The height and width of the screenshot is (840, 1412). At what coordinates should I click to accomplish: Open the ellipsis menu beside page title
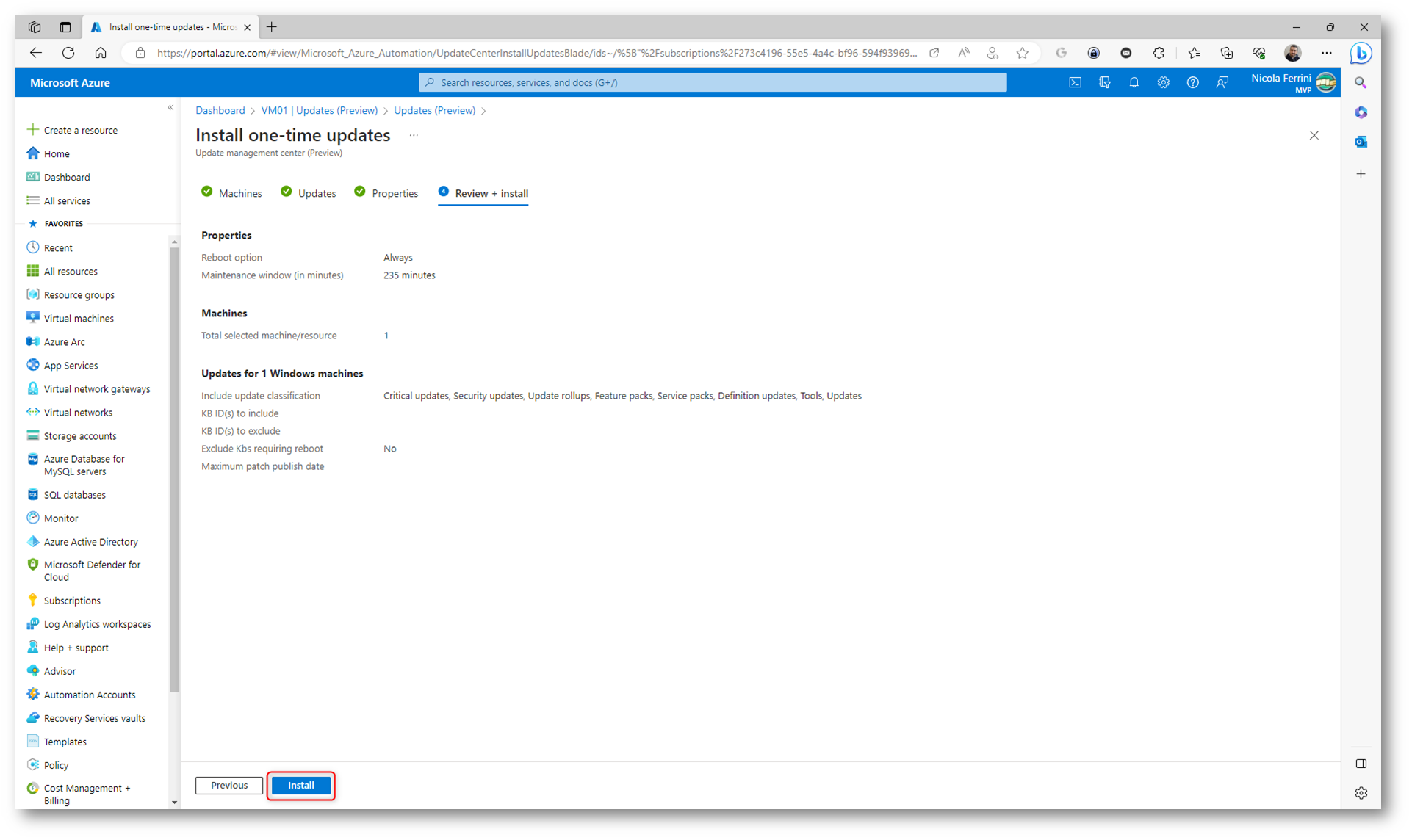pos(414,136)
